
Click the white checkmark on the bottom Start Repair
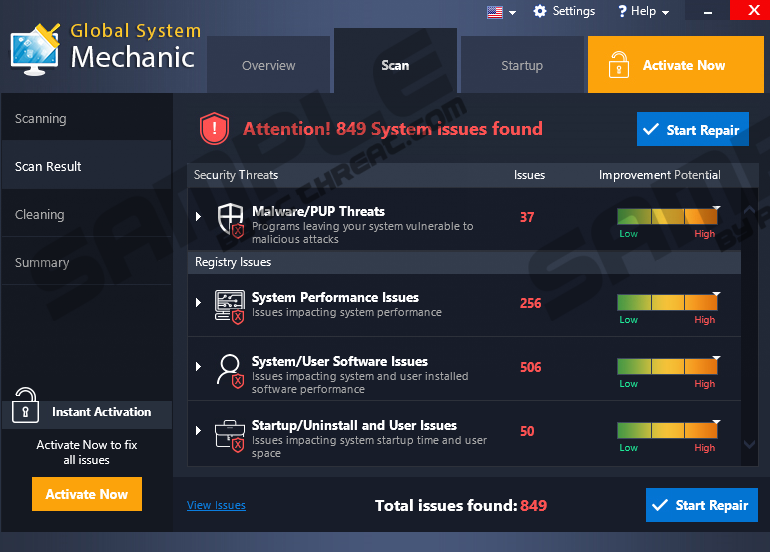pos(660,504)
